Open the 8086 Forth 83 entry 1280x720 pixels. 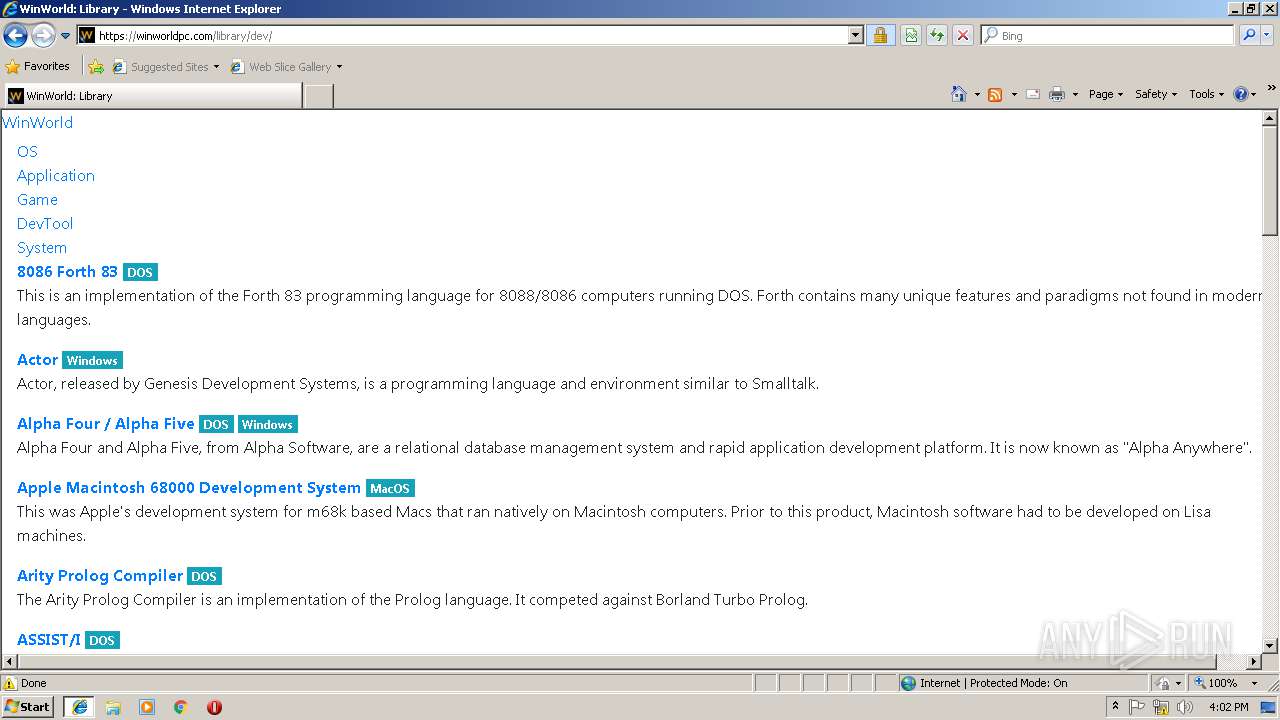point(67,272)
